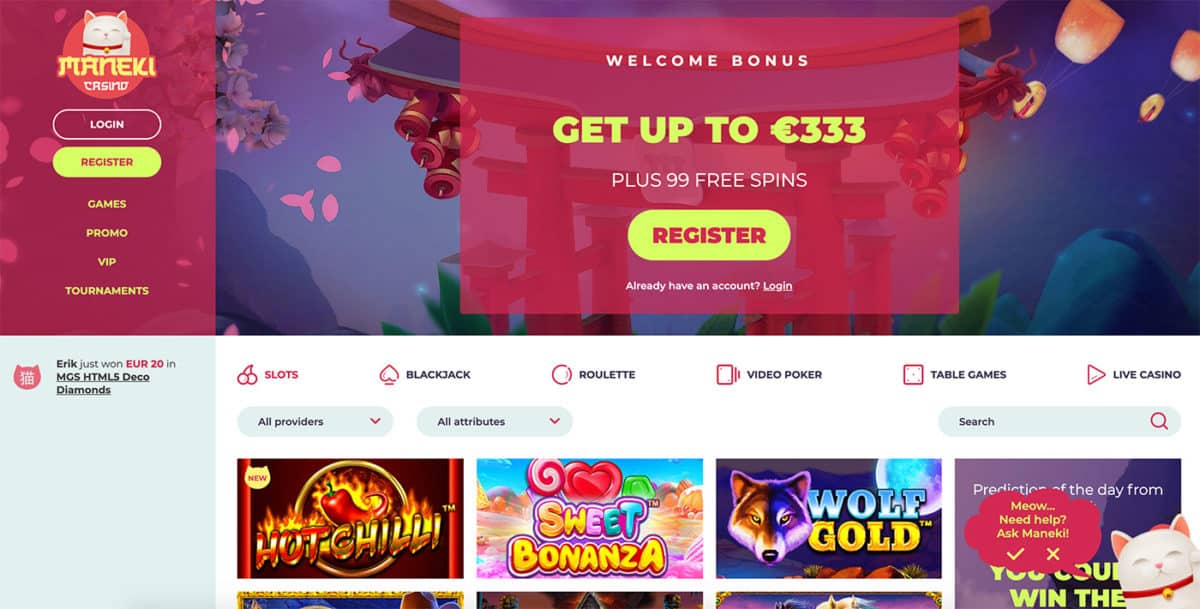Open the All attributes dropdown
This screenshot has width=1200, height=609.
pyautogui.click(x=494, y=421)
